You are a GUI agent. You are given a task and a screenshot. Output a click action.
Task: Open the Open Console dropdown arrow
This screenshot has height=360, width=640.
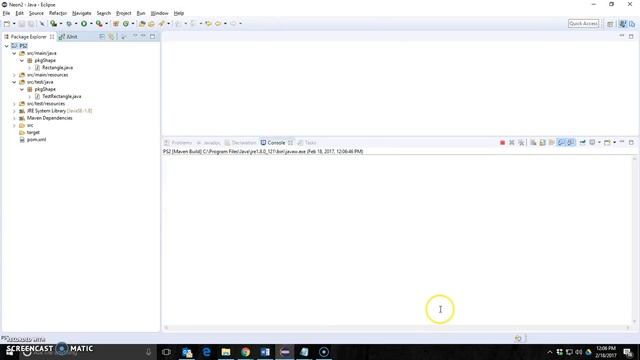[x=614, y=142]
